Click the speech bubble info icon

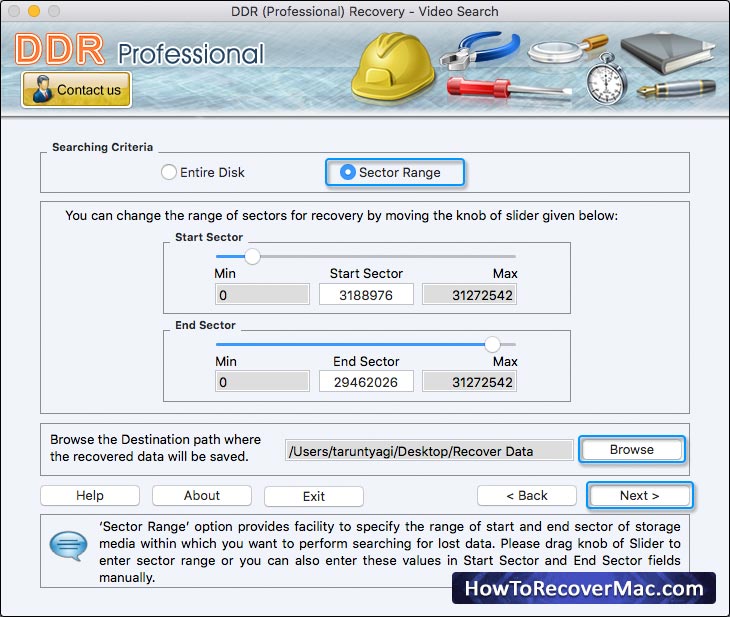(68, 545)
